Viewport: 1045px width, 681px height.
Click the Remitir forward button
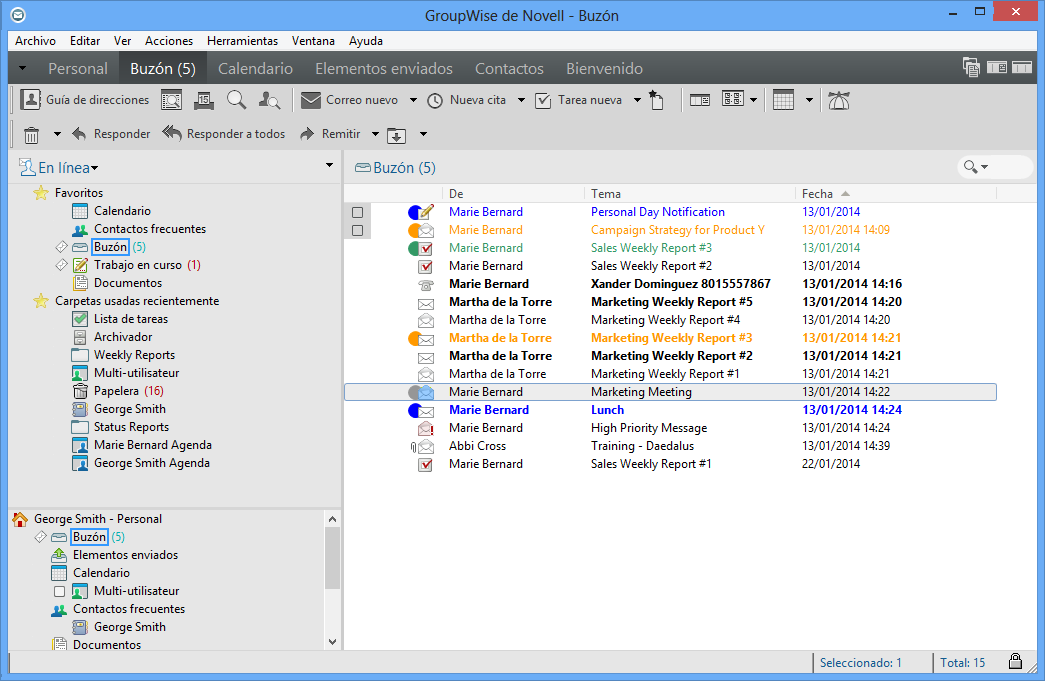coord(331,134)
